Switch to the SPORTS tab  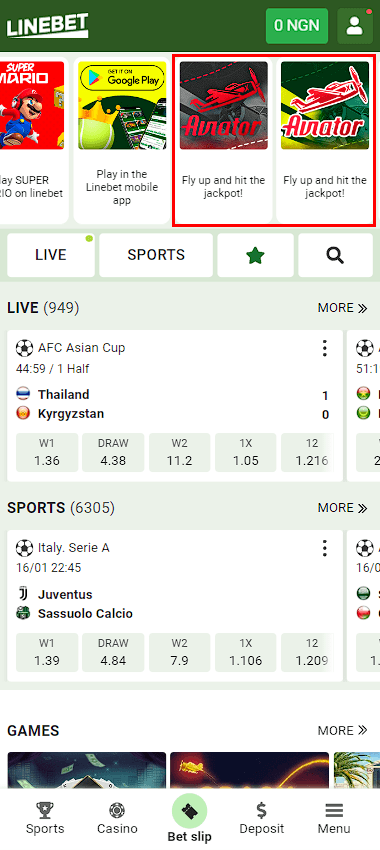tap(156, 255)
